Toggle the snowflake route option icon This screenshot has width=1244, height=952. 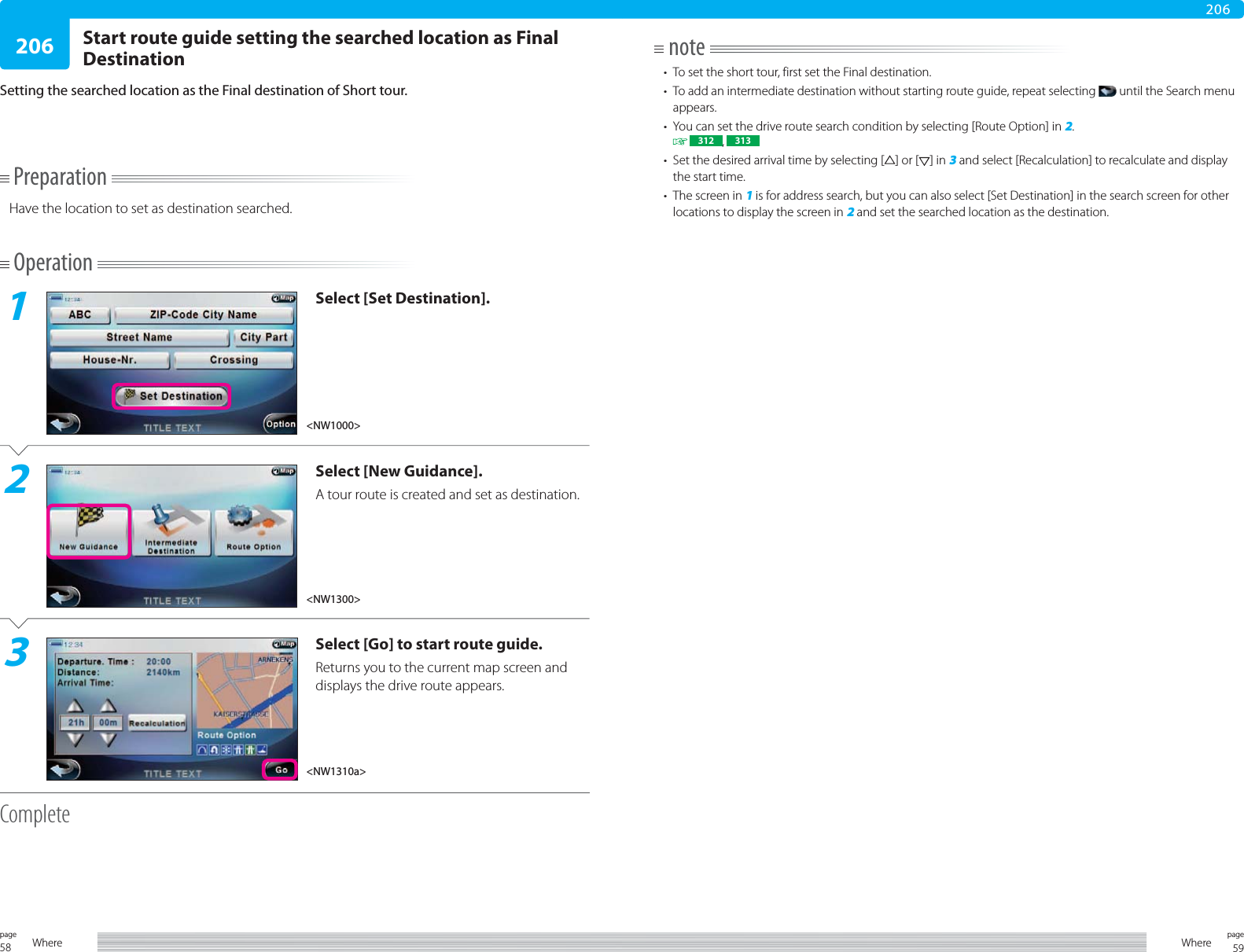[226, 750]
